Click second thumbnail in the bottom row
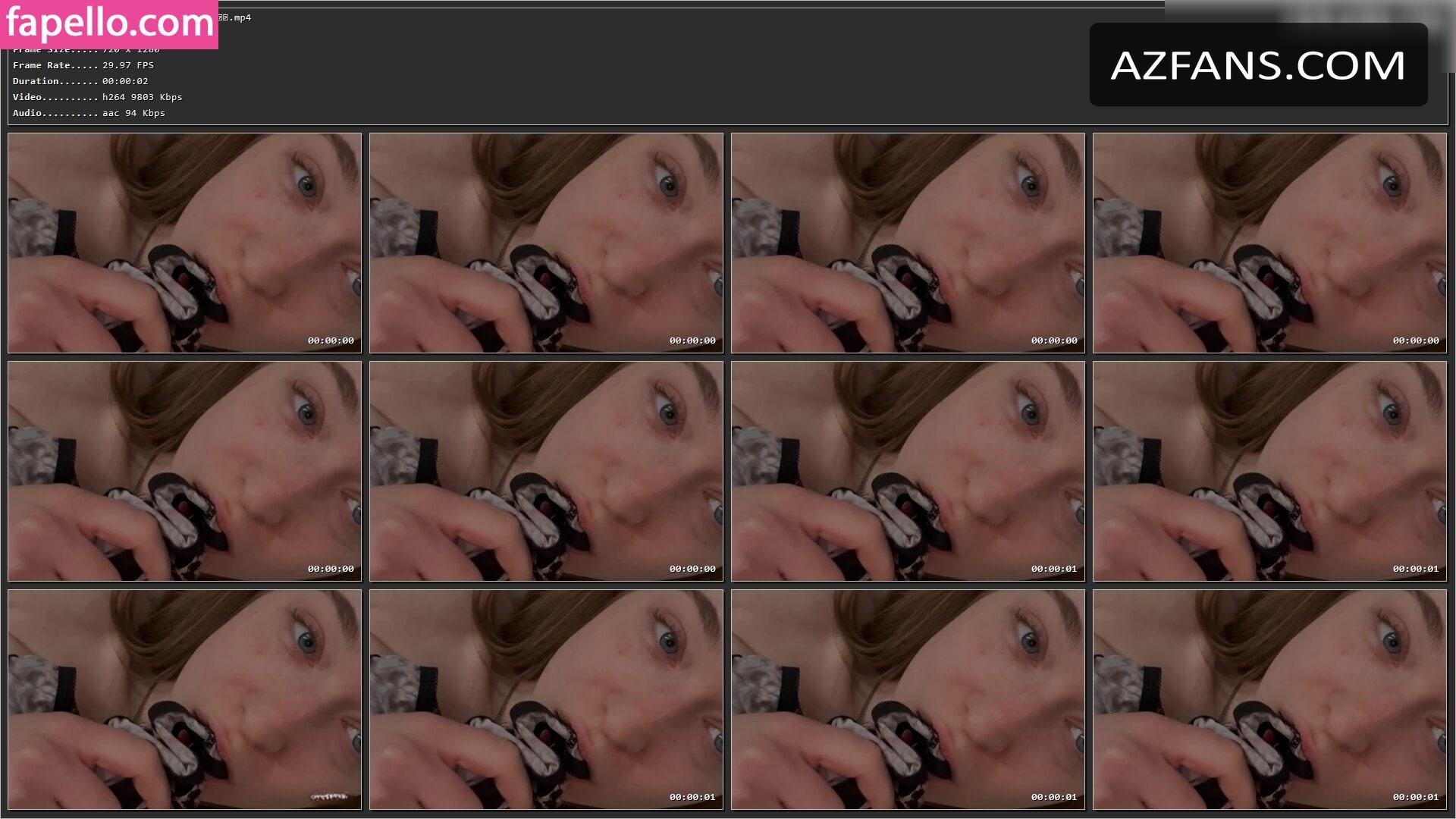The width and height of the screenshot is (1456, 819). pyautogui.click(x=546, y=699)
